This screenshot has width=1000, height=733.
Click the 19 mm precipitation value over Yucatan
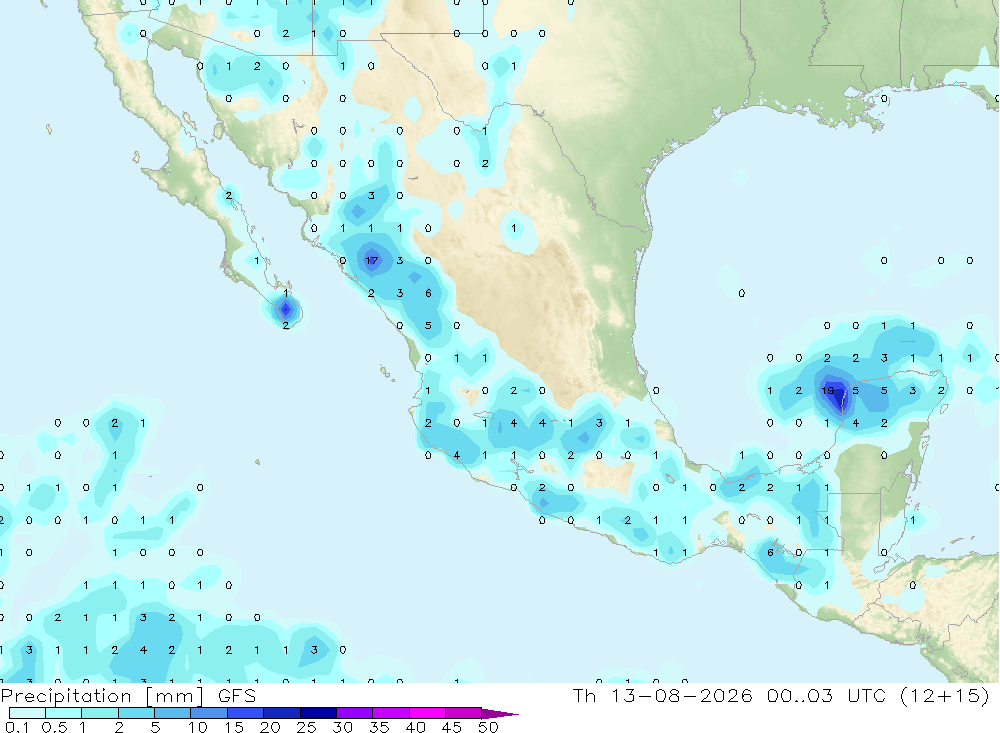click(x=828, y=390)
